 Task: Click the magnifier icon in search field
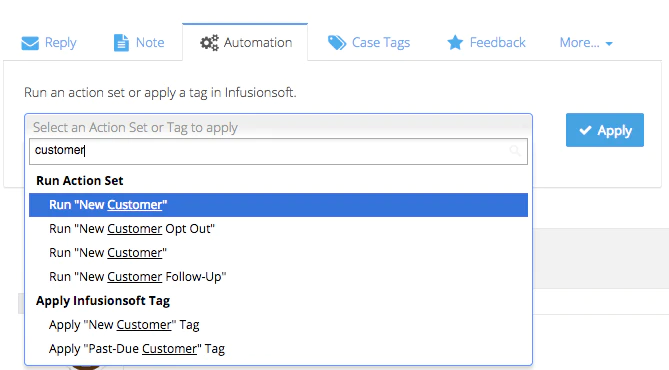pos(515,151)
